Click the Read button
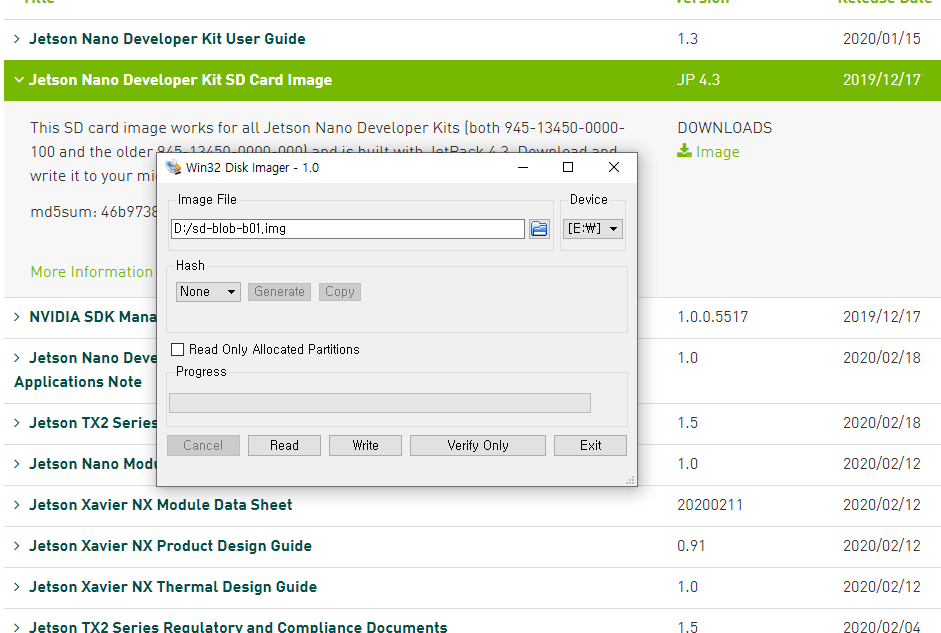Image resolution: width=941 pixels, height=633 pixels. point(284,445)
